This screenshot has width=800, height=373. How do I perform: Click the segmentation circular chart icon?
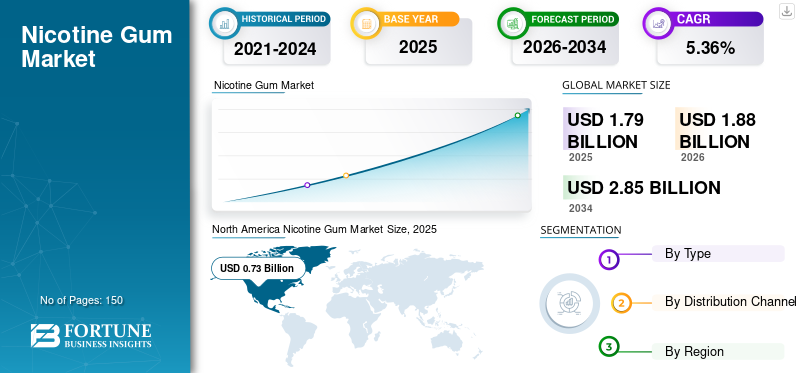569,304
